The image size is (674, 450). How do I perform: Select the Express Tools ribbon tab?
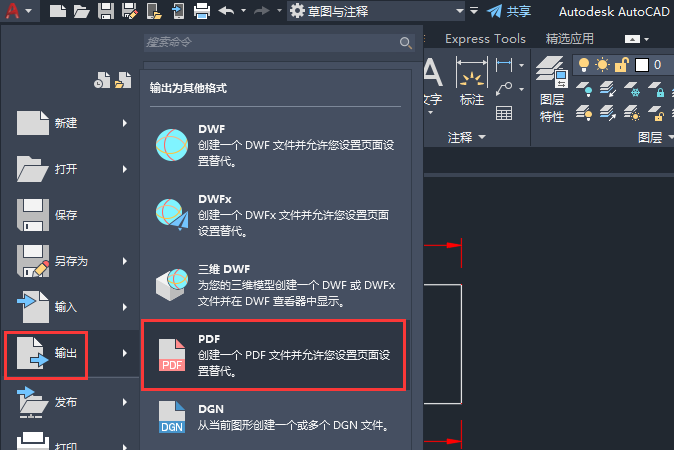tap(485, 39)
